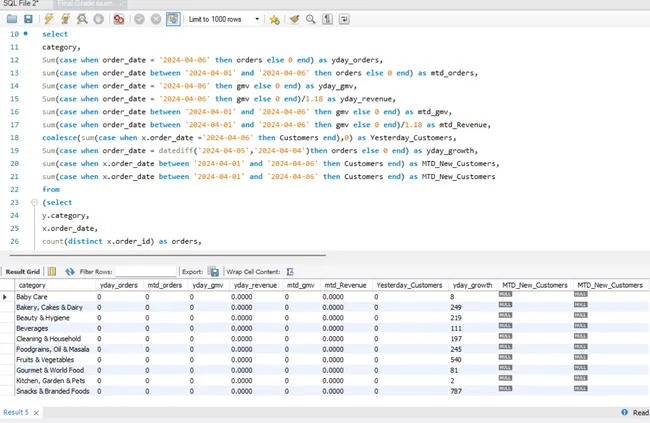The width and height of the screenshot is (650, 423).
Task: Place cursor on line 22 'from' keyword
Action: pos(51,190)
